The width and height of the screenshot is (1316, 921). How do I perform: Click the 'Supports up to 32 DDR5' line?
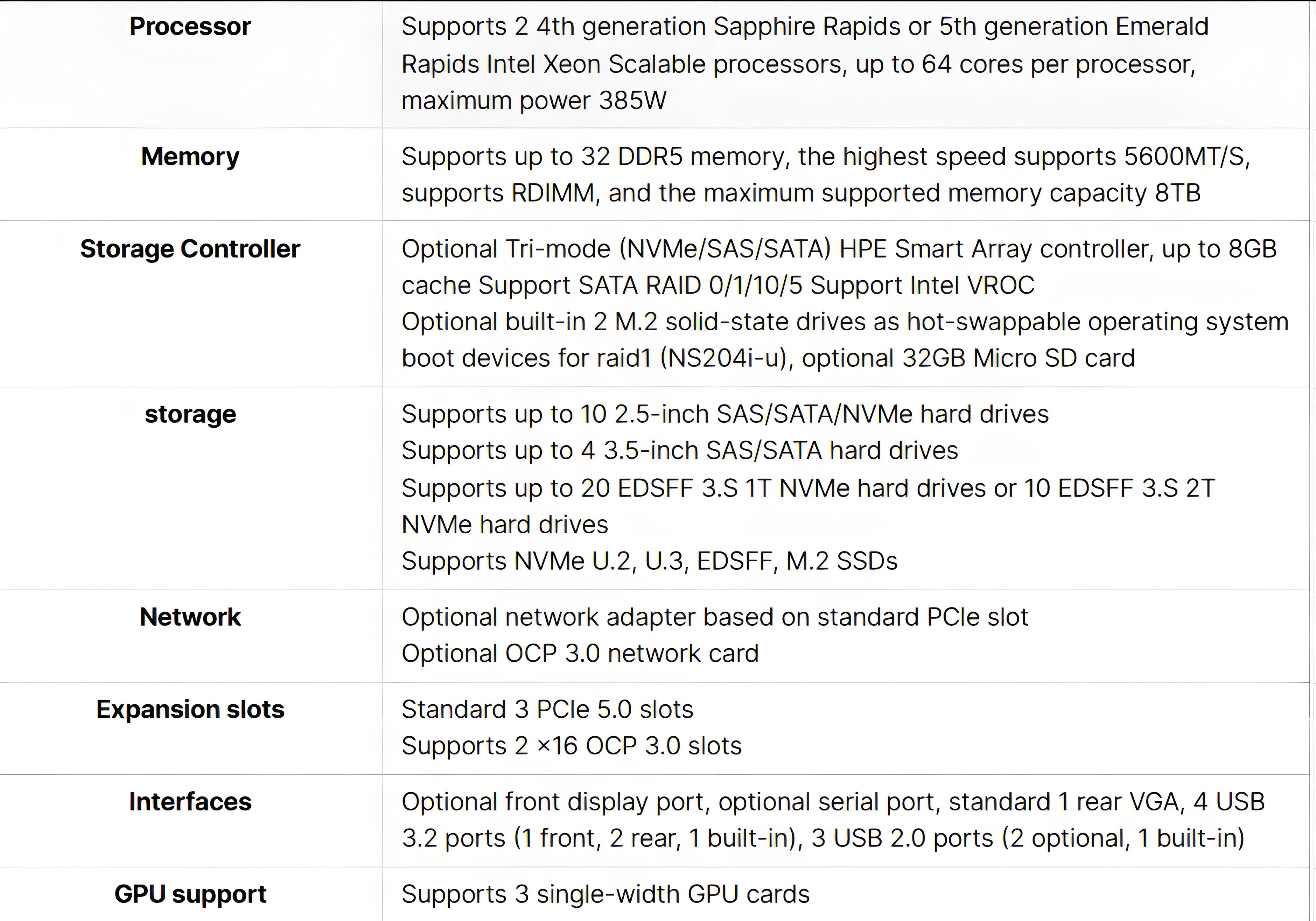pyautogui.click(x=825, y=157)
